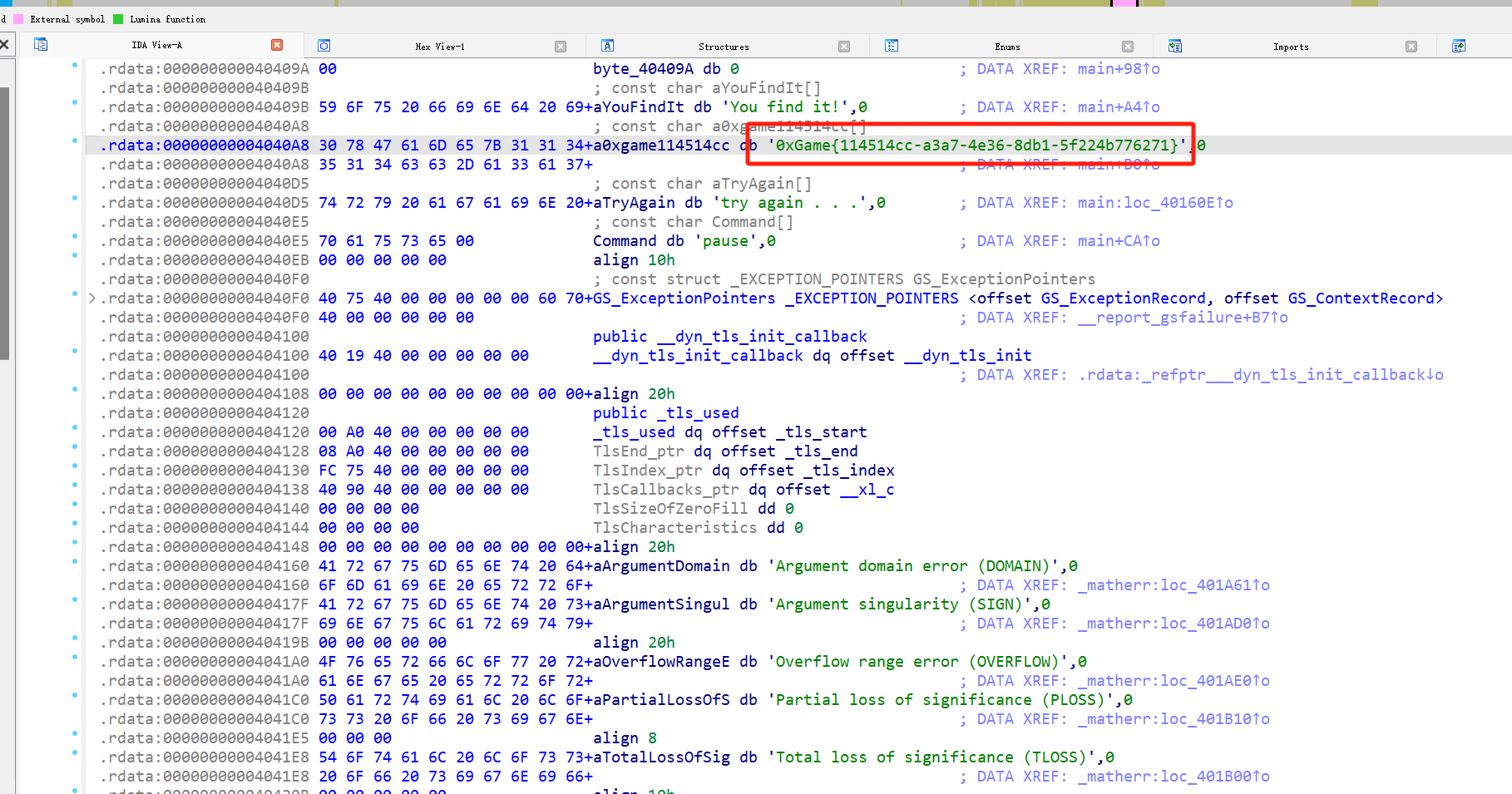Follow the main+CA cross reference
The height and width of the screenshot is (794, 1512).
pyautogui.click(x=1119, y=241)
